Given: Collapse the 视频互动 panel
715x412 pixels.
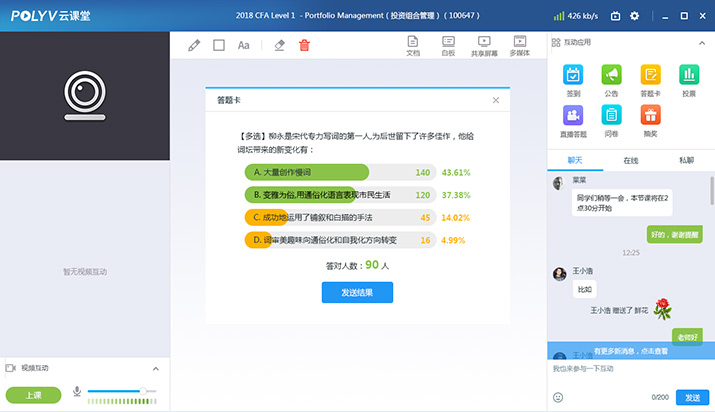Looking at the screenshot, I should (x=155, y=368).
